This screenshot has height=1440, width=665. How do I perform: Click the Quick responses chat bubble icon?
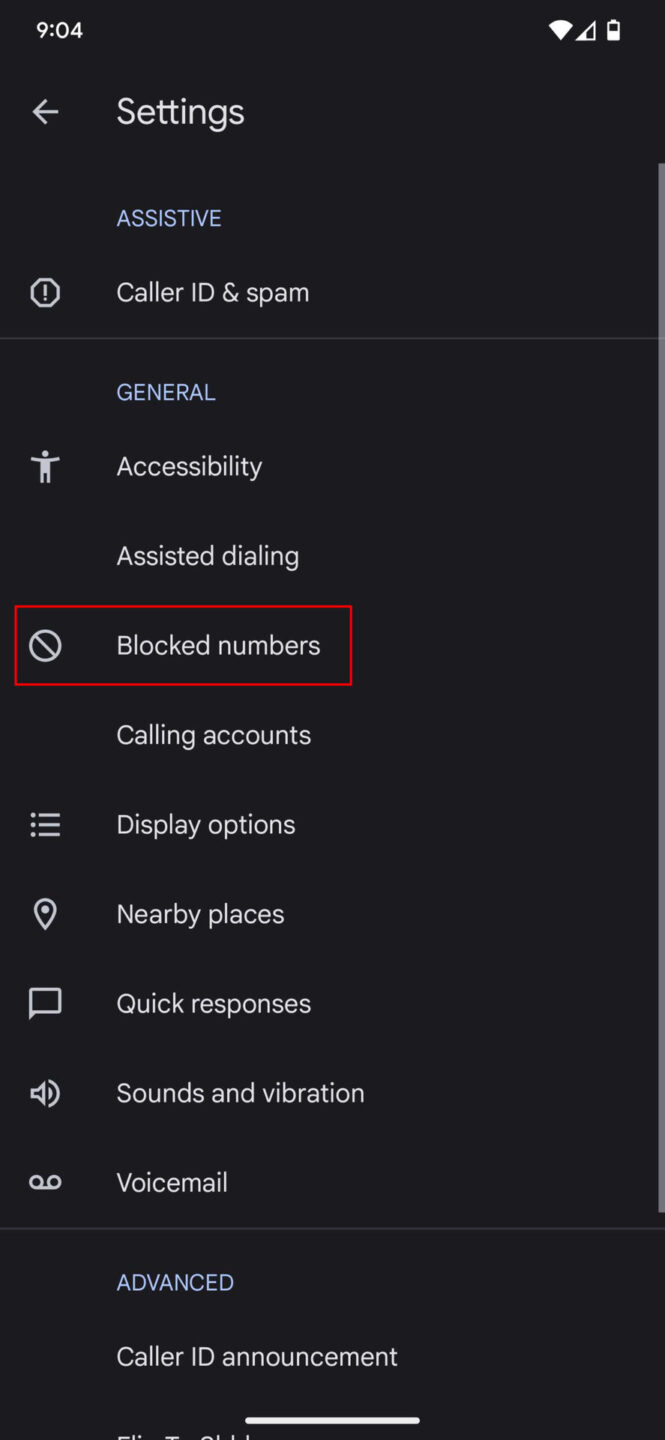click(45, 1003)
